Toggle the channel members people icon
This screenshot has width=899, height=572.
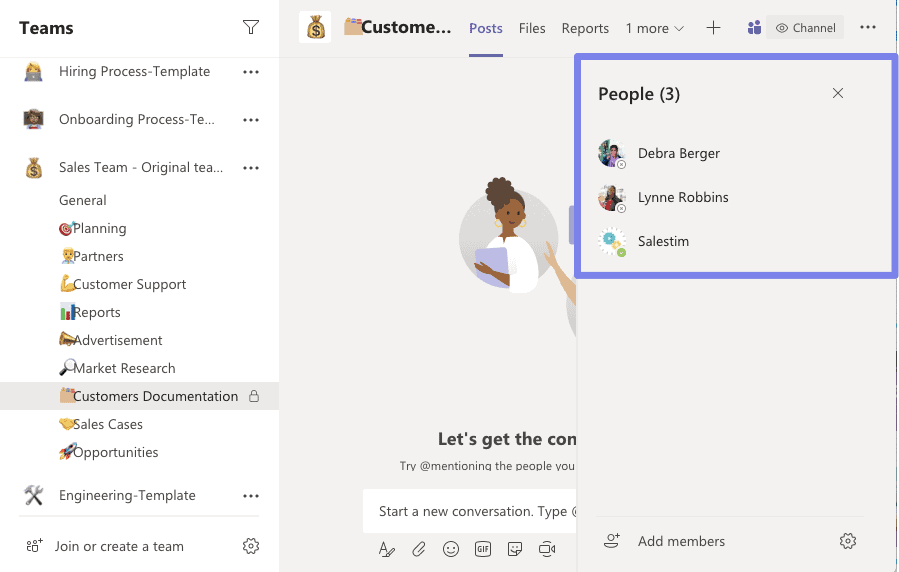pyautogui.click(x=754, y=28)
